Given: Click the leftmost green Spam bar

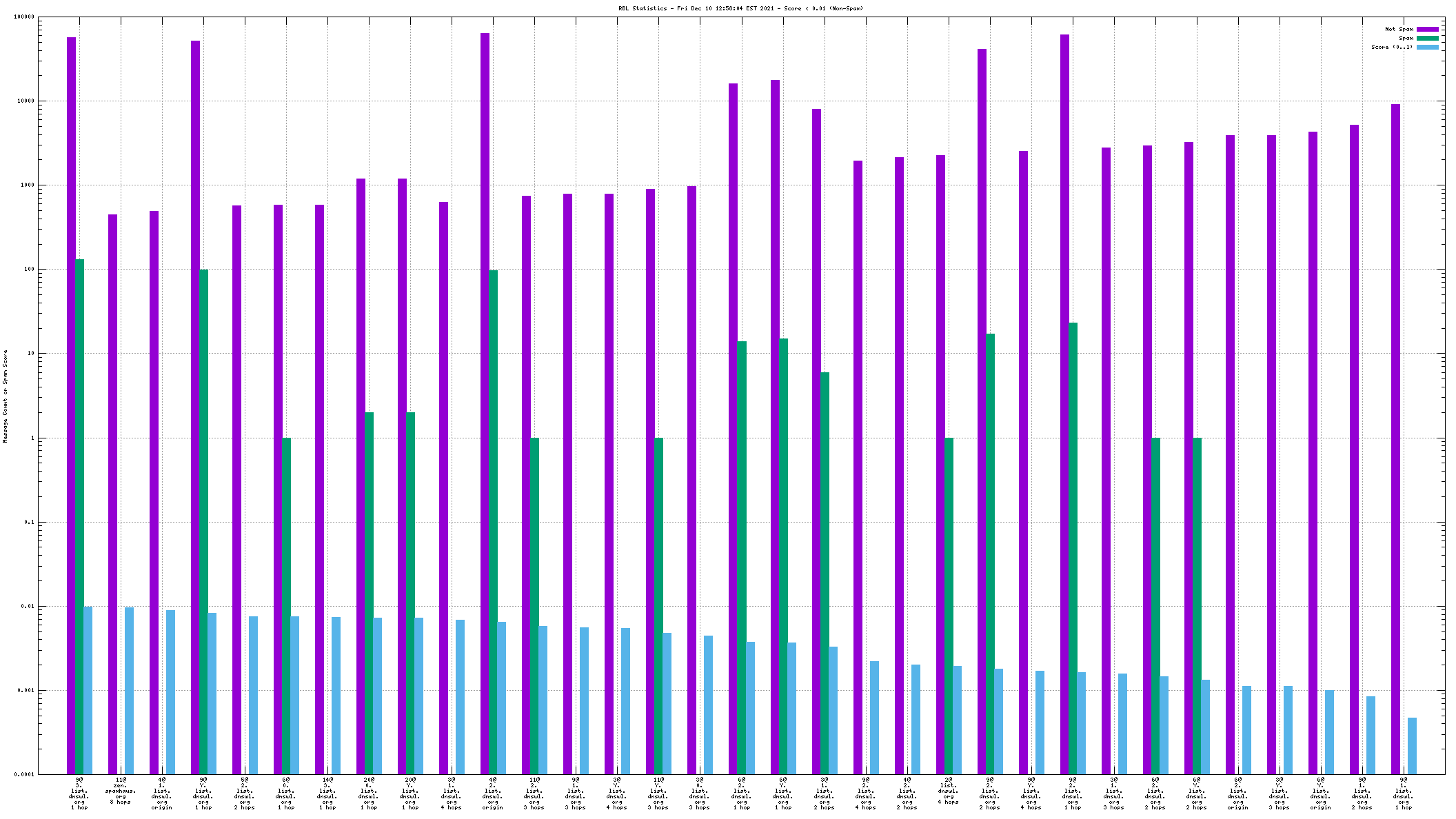Looking at the screenshot, I should (79, 517).
